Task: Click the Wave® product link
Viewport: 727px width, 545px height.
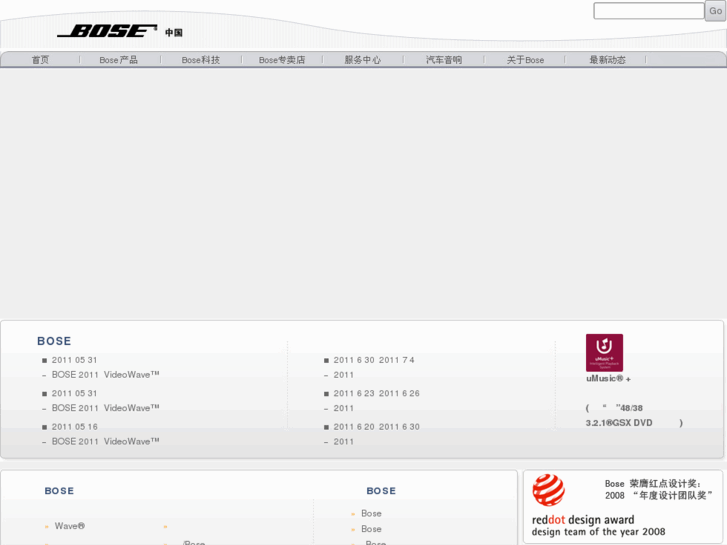Action: point(70,526)
